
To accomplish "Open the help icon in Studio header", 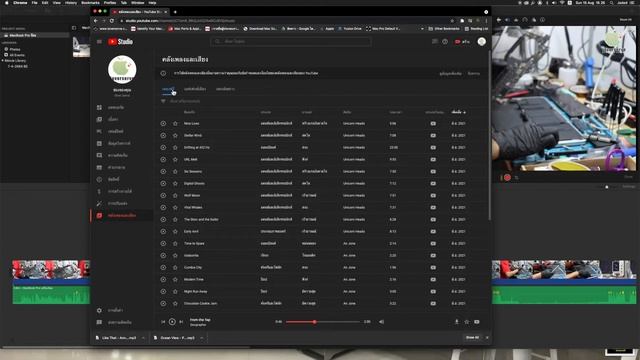I will [x=445, y=42].
